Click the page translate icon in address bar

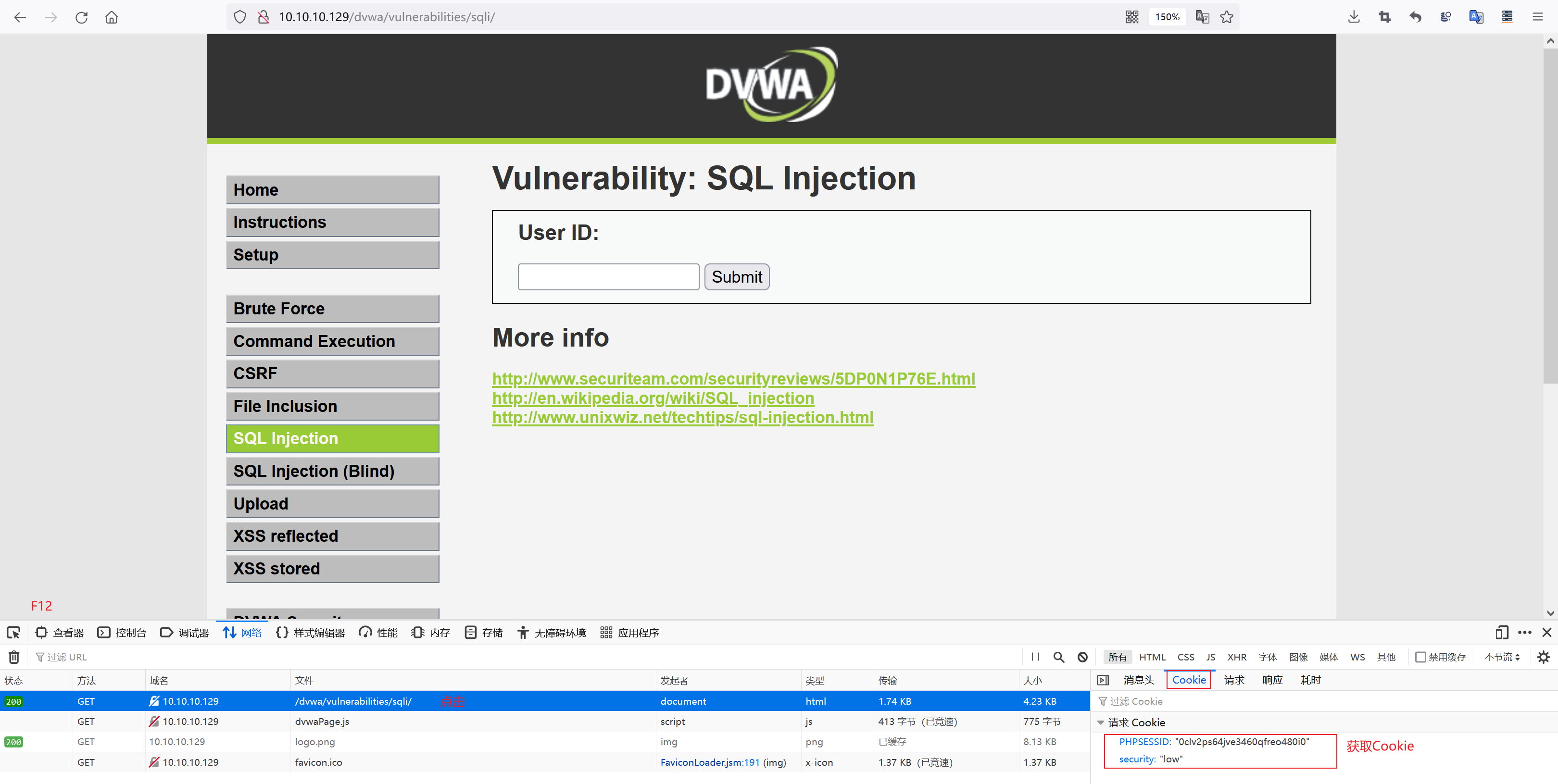click(x=1202, y=17)
